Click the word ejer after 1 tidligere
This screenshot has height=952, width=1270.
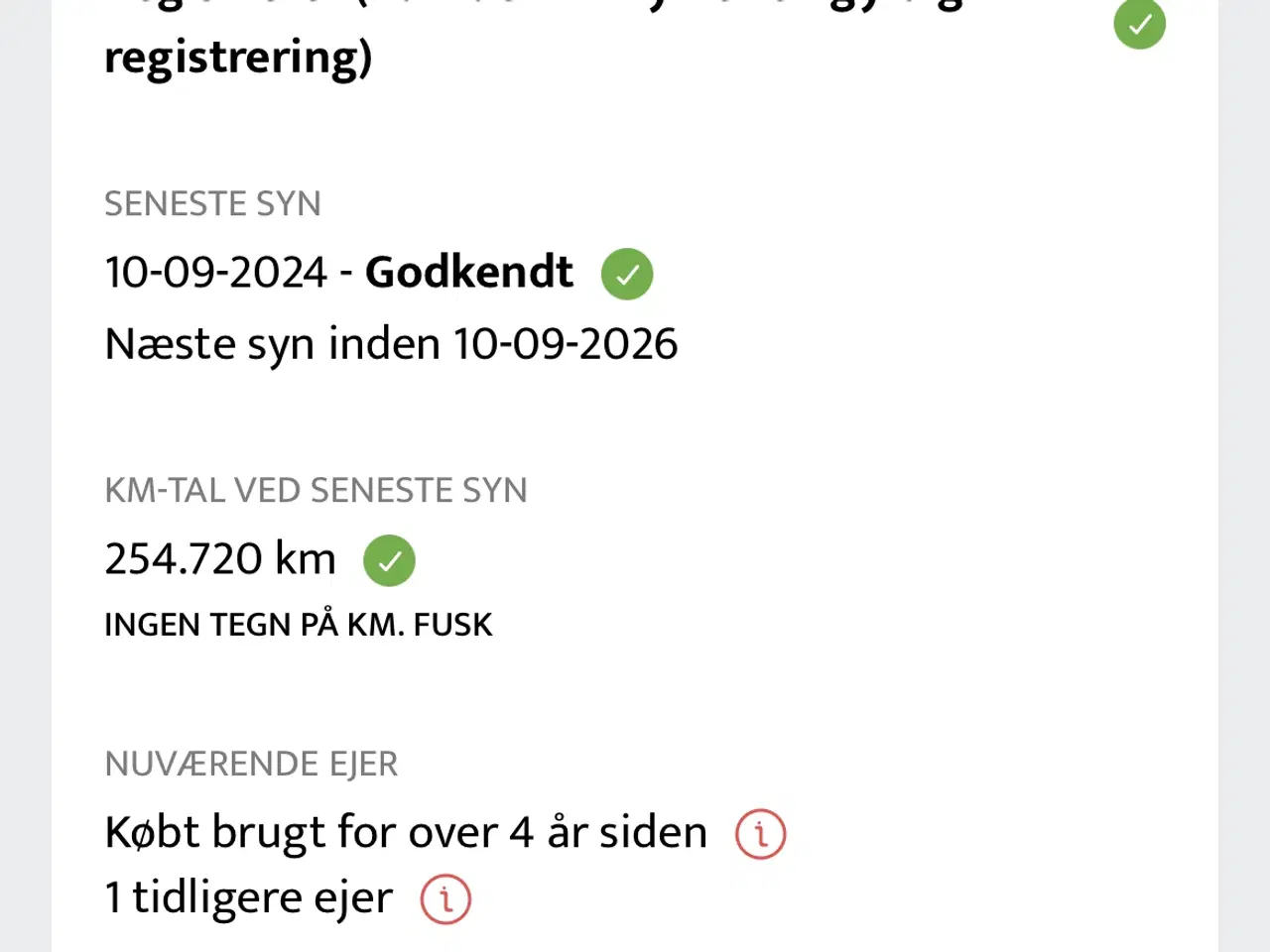click(x=353, y=898)
